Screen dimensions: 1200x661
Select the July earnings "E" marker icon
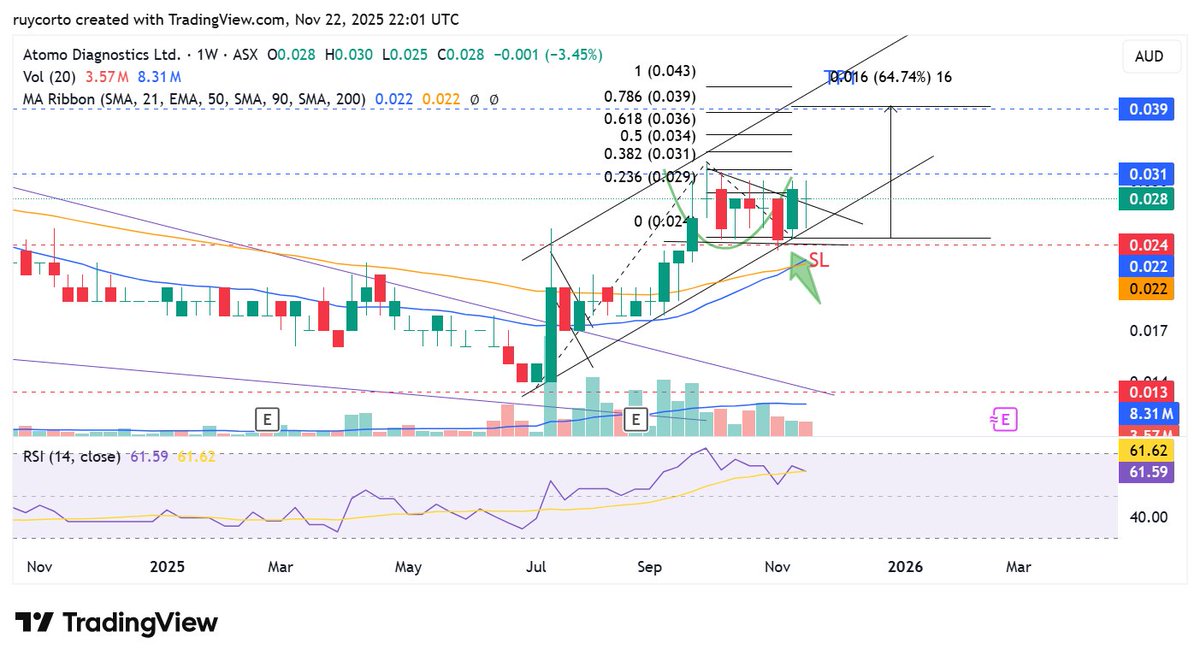pyautogui.click(x=267, y=419)
